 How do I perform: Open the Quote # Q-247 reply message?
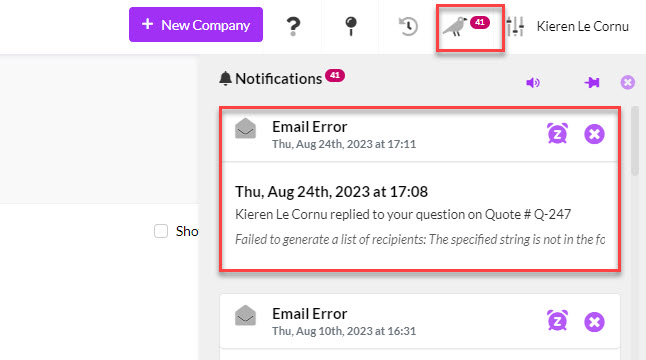403,214
